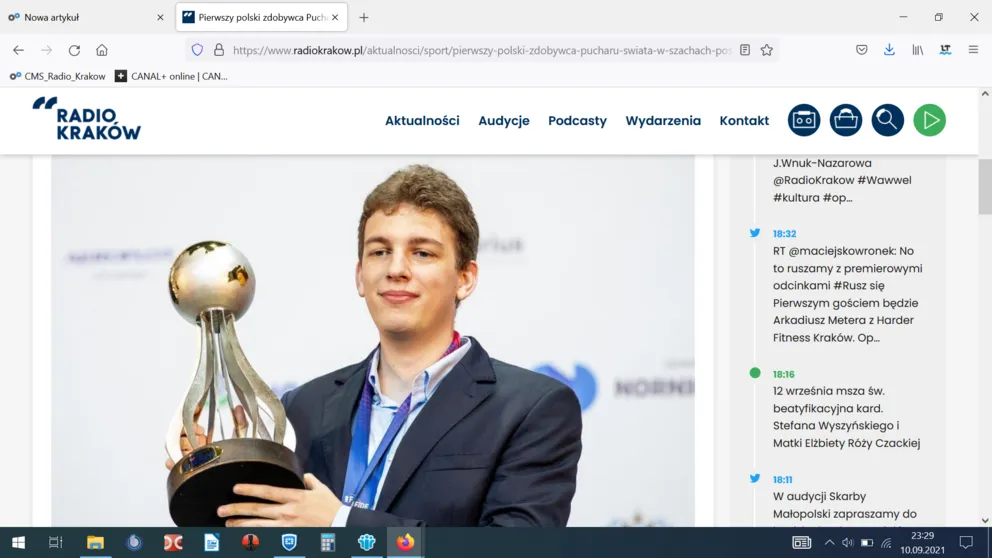
Task: Open the downloads panel
Action: pos(889,50)
